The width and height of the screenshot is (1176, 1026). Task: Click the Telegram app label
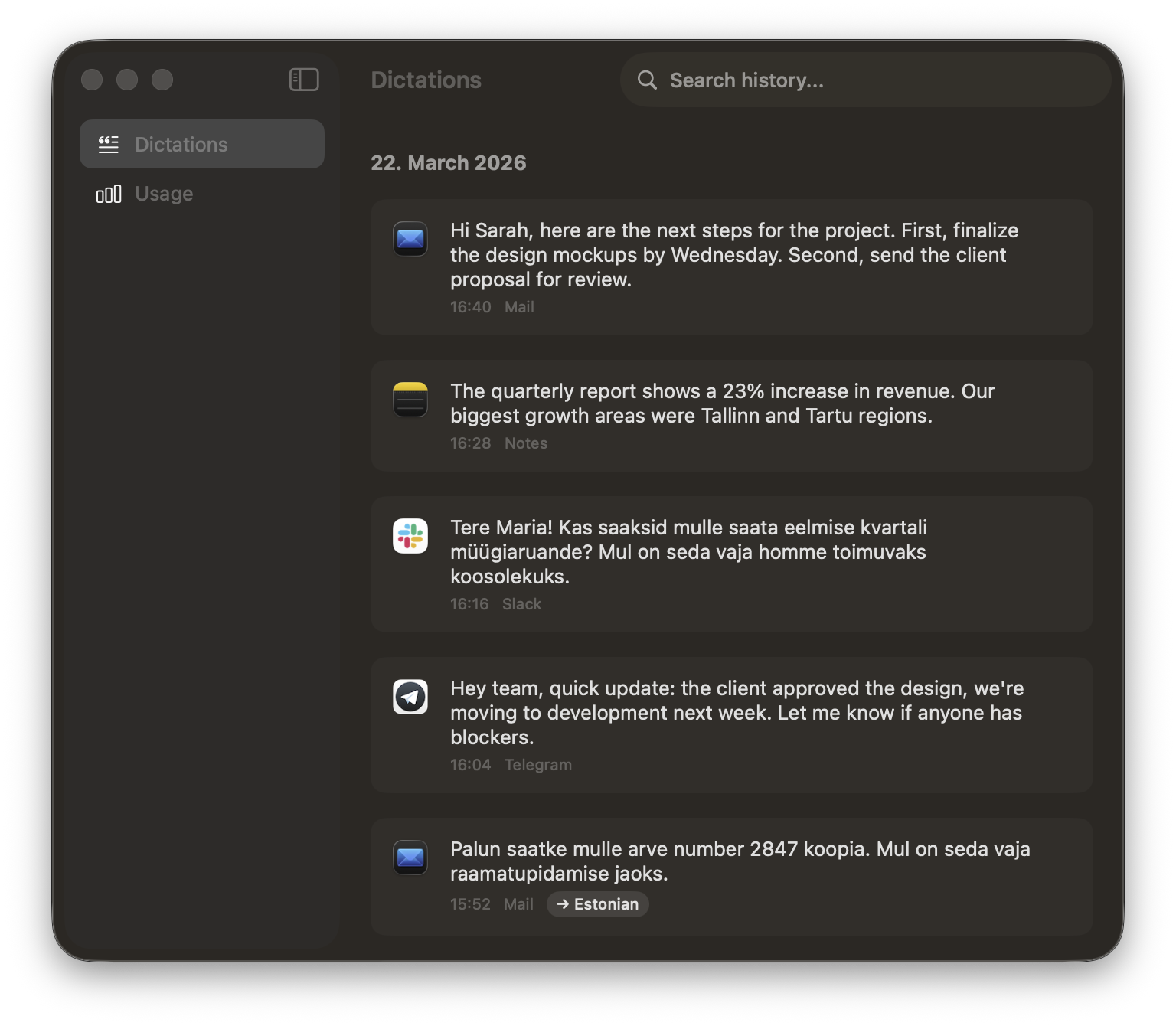(538, 765)
